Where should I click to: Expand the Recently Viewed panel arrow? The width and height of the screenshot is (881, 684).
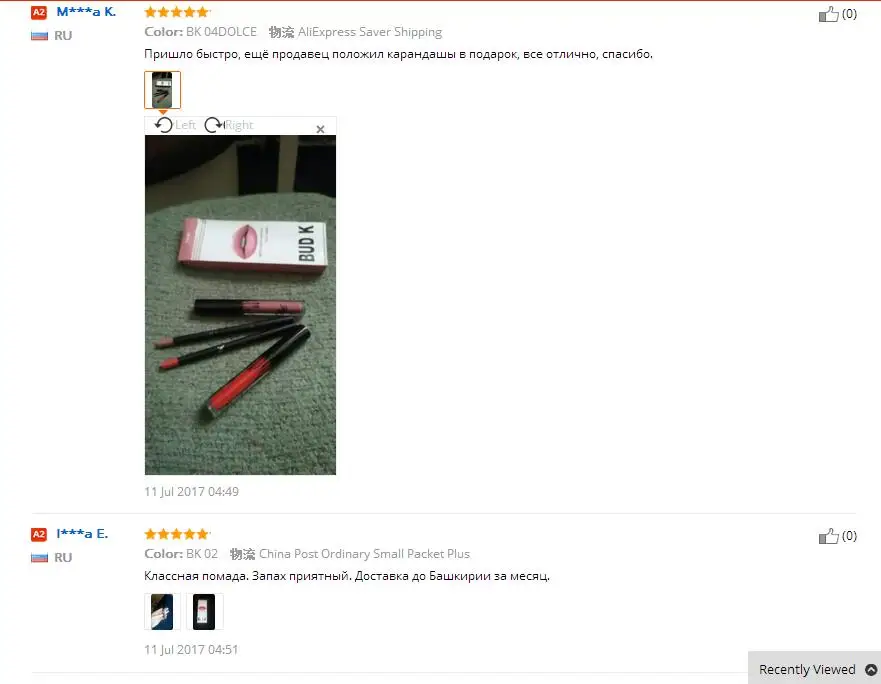871,670
